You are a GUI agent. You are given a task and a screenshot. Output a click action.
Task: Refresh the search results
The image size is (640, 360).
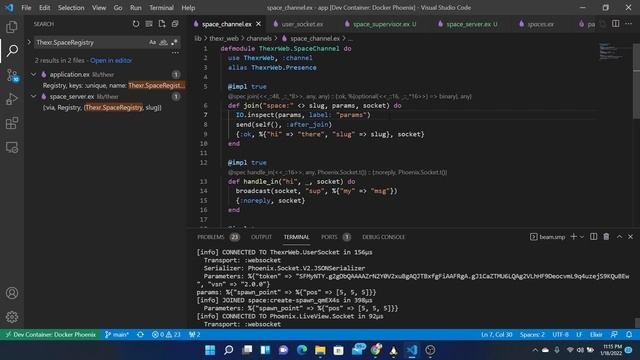(x=136, y=24)
